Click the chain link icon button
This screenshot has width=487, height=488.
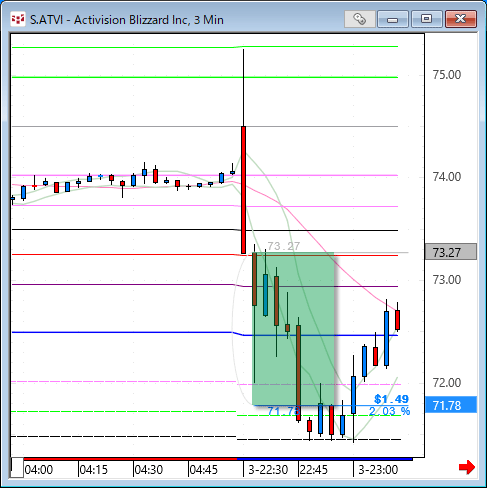pos(360,19)
